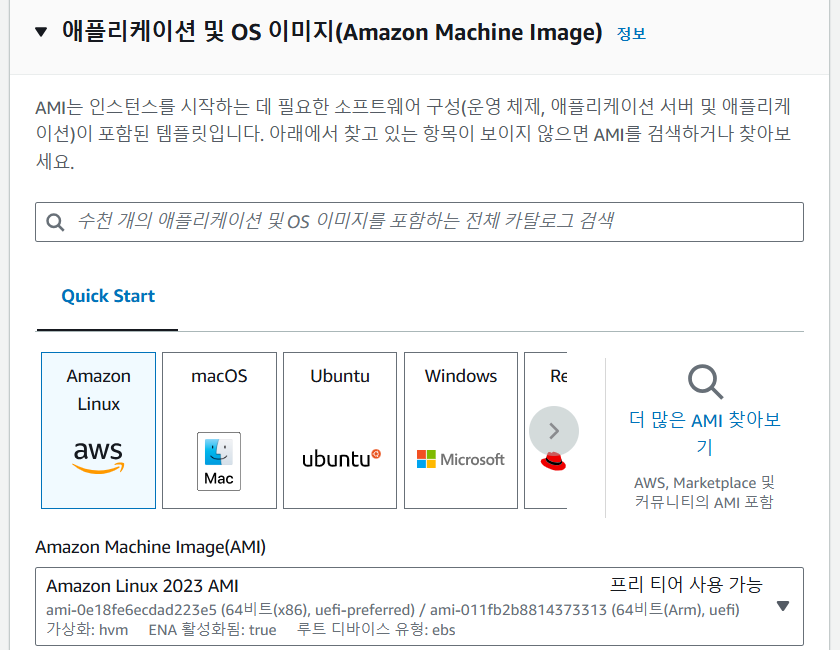Screen dimensions: 840x650
Task: Click the Microsoft logo
Action: pyautogui.click(x=461, y=459)
